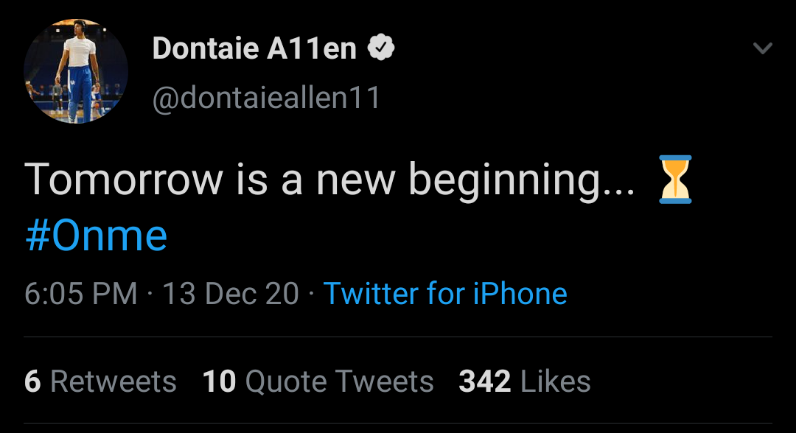Open Dontaie A11en's profile picture

[x=75, y=71]
